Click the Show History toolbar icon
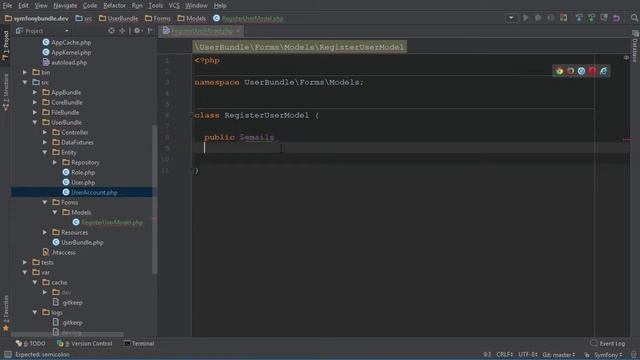The image size is (640, 360). coord(604,18)
